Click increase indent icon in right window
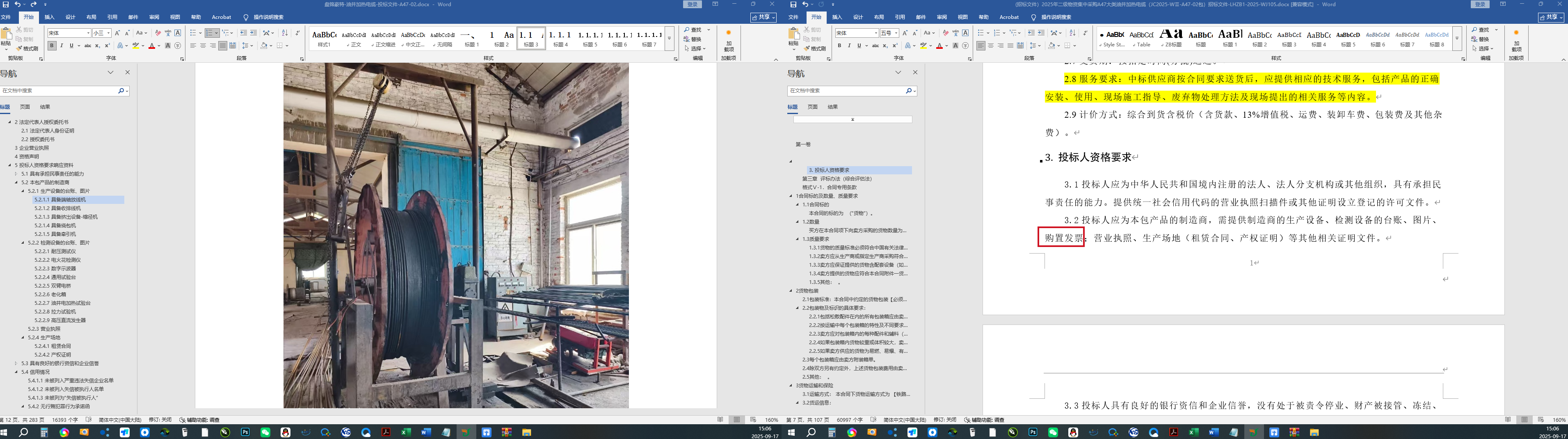The height and width of the screenshot is (439, 1568). pyautogui.click(x=1041, y=33)
